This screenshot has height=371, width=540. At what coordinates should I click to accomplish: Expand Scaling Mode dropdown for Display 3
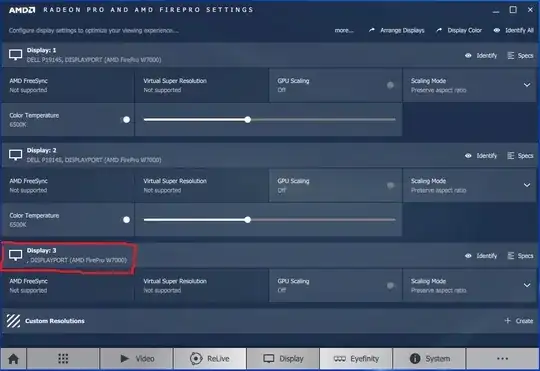[527, 285]
